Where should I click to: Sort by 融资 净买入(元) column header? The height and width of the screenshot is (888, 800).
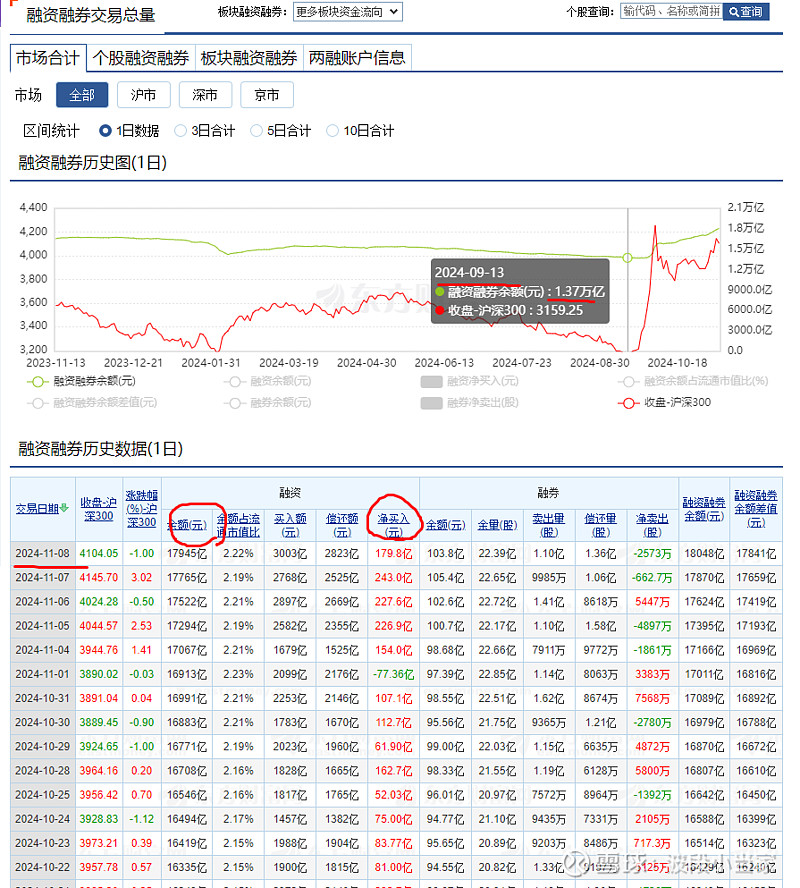pos(393,525)
